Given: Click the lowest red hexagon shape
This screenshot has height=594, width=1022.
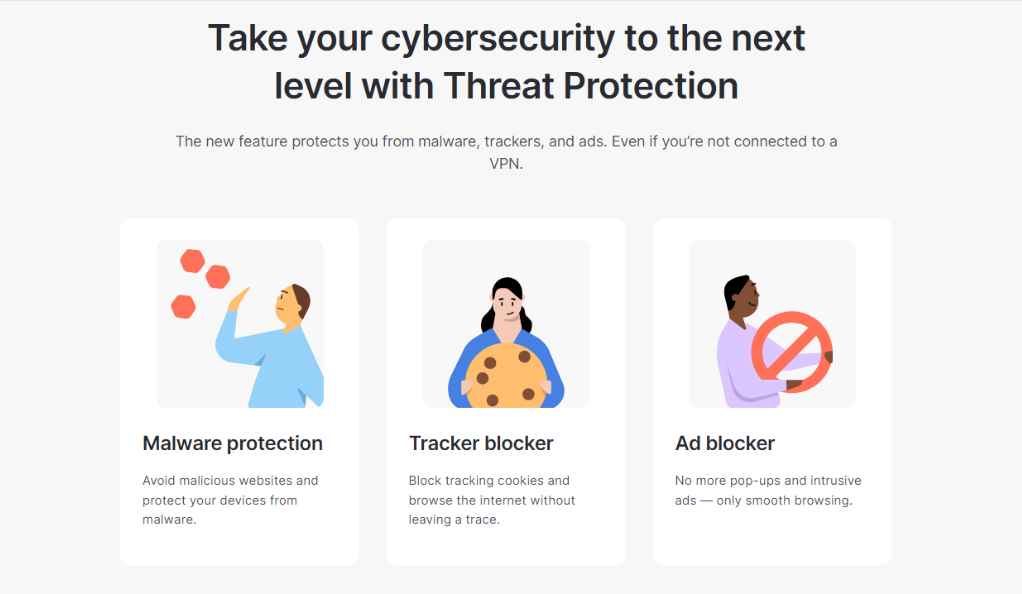Looking at the screenshot, I should tap(183, 306).
